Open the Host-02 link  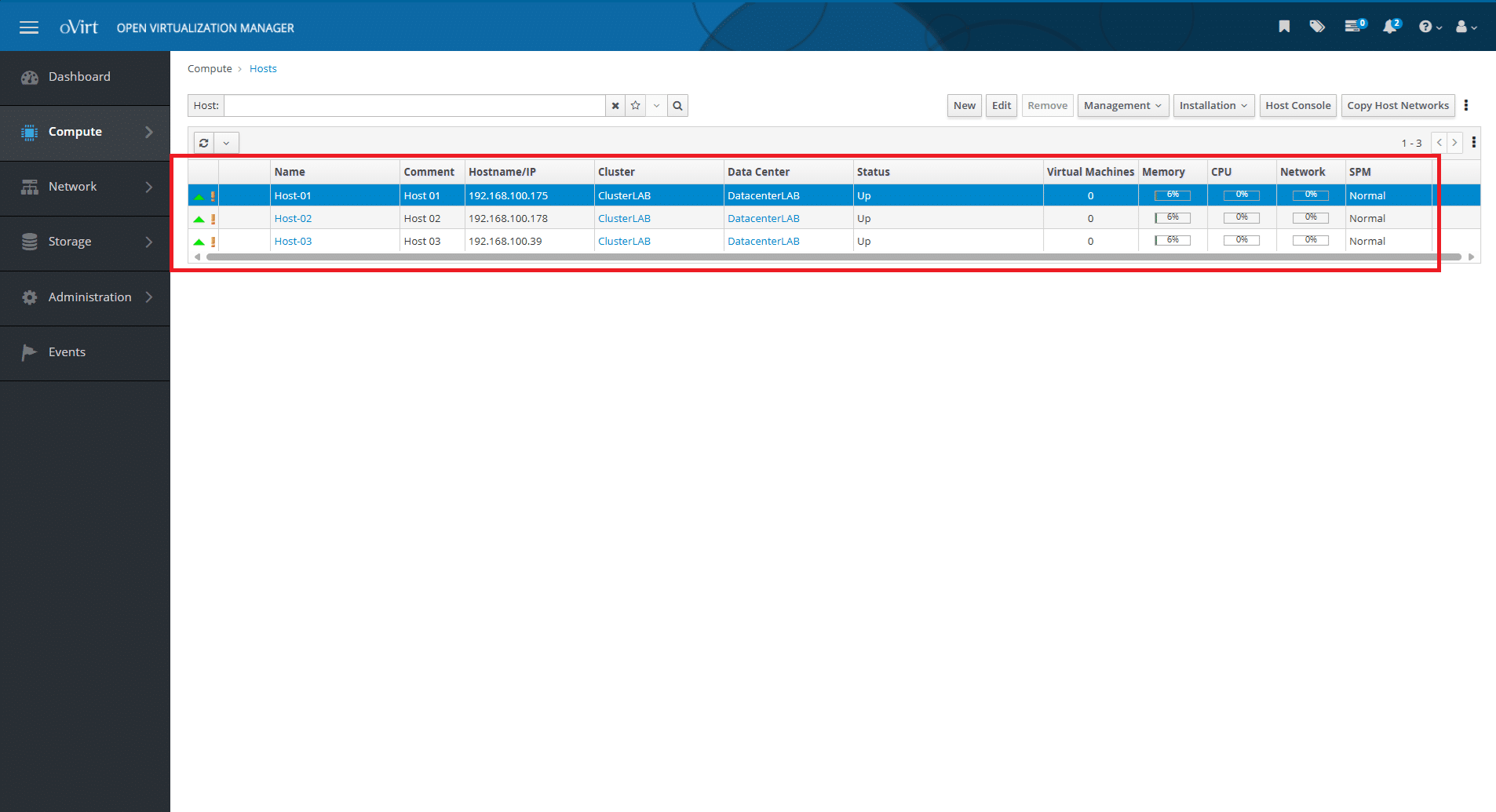(293, 219)
